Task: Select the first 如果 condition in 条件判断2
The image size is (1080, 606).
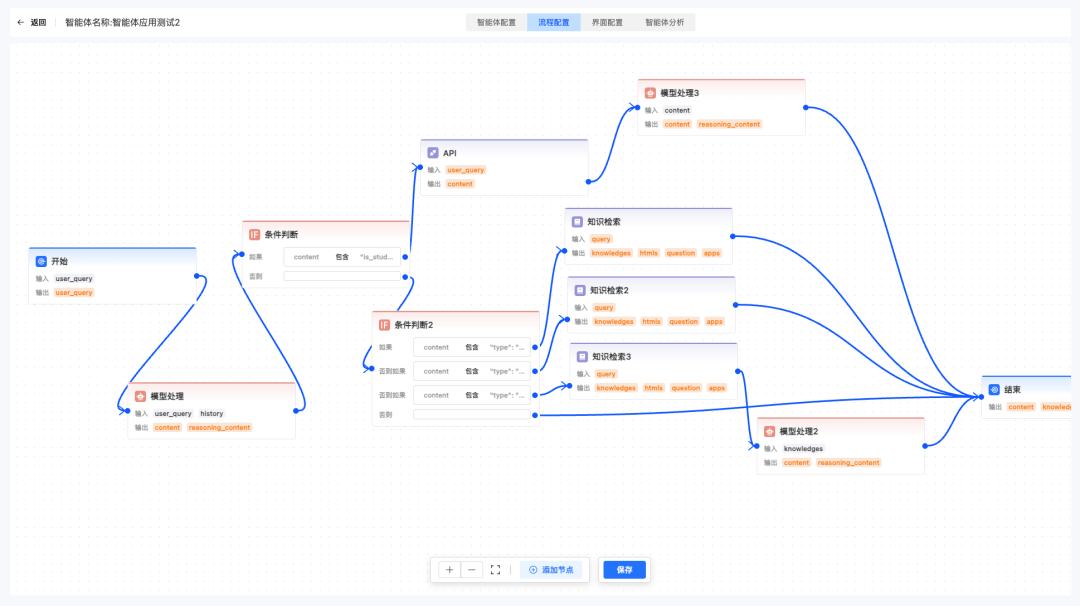Action: 472,347
